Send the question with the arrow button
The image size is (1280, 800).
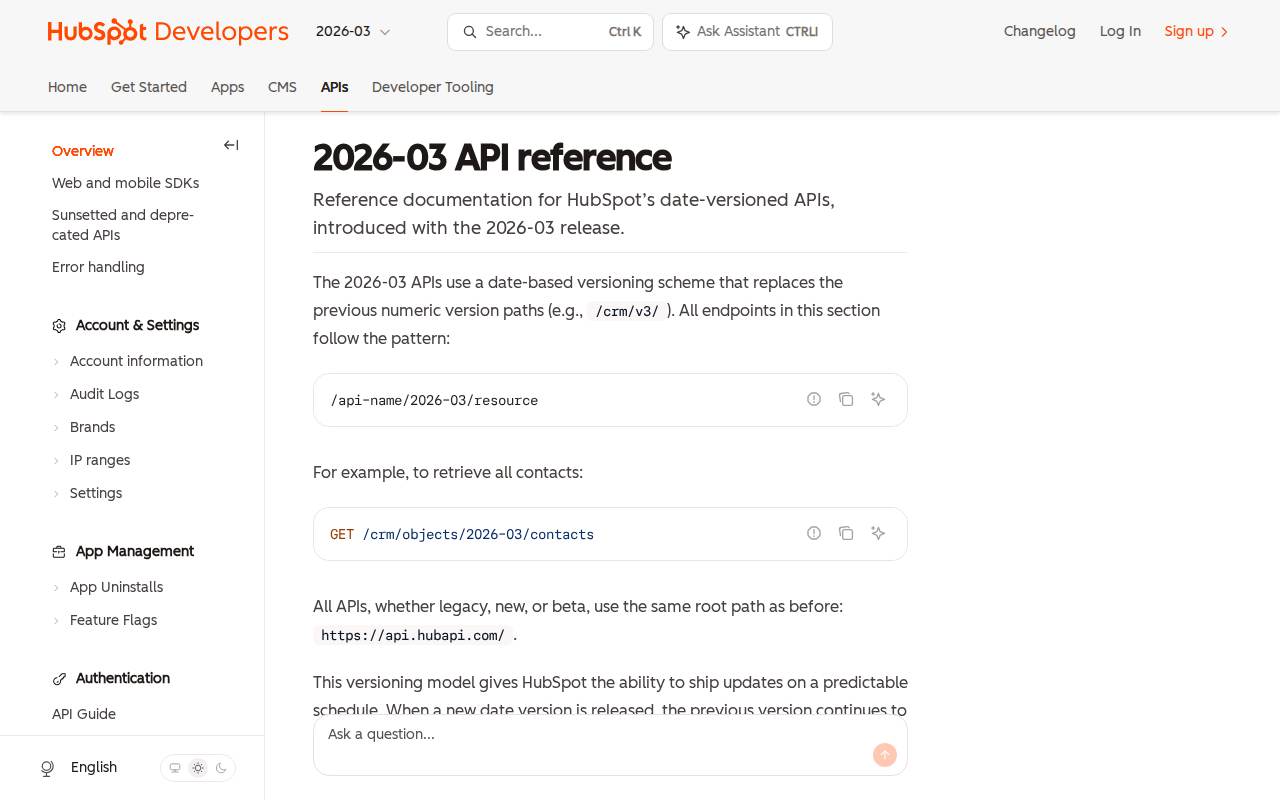point(885,755)
